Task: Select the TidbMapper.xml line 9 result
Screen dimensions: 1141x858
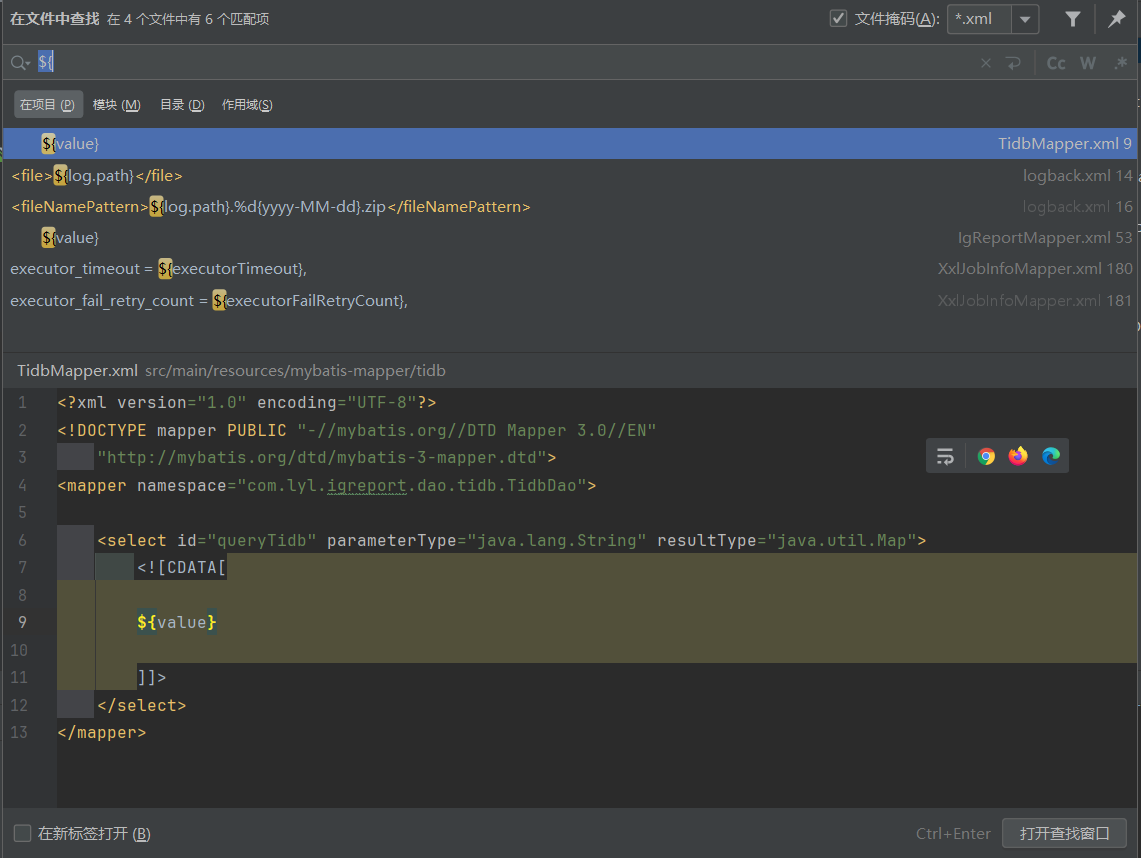Action: click(x=570, y=143)
